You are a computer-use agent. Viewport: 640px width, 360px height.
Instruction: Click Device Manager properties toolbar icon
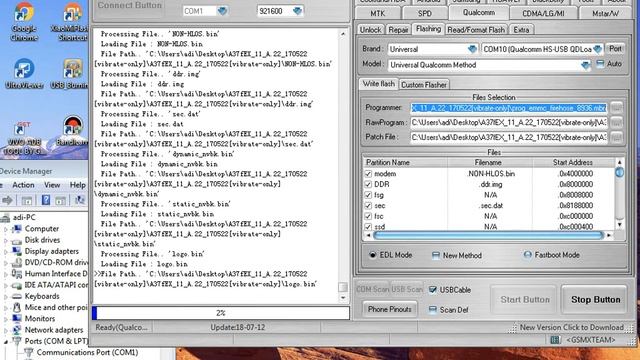(x=27, y=200)
